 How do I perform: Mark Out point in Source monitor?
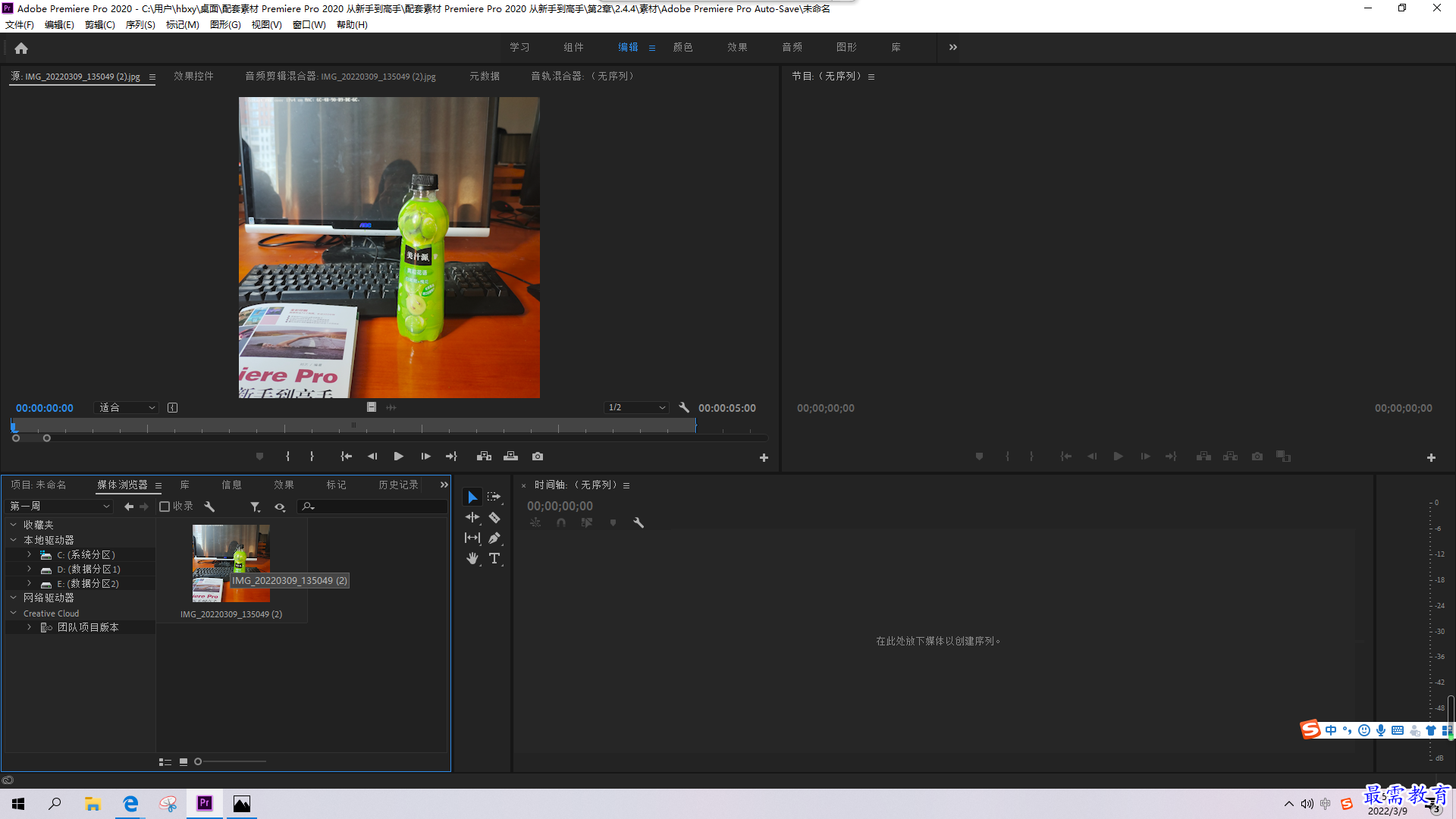click(312, 457)
